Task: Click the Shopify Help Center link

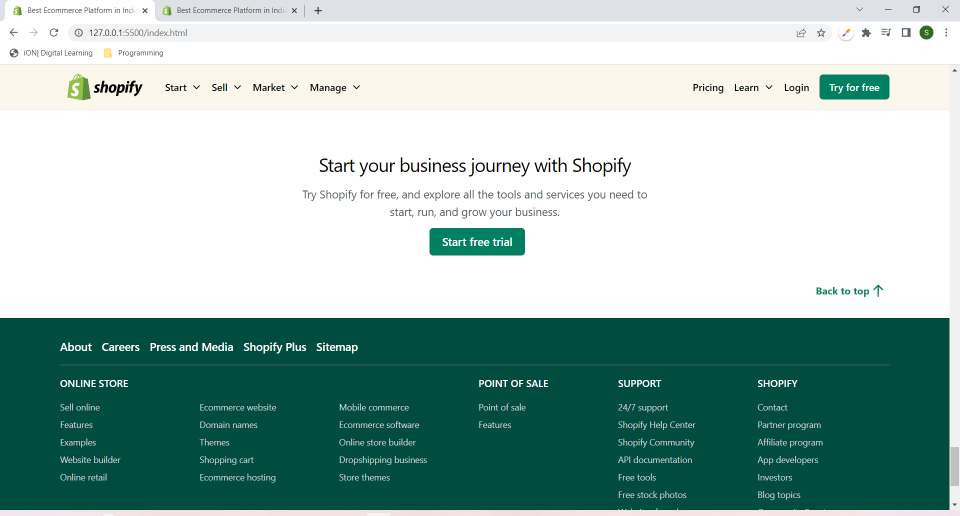Action: pos(656,425)
